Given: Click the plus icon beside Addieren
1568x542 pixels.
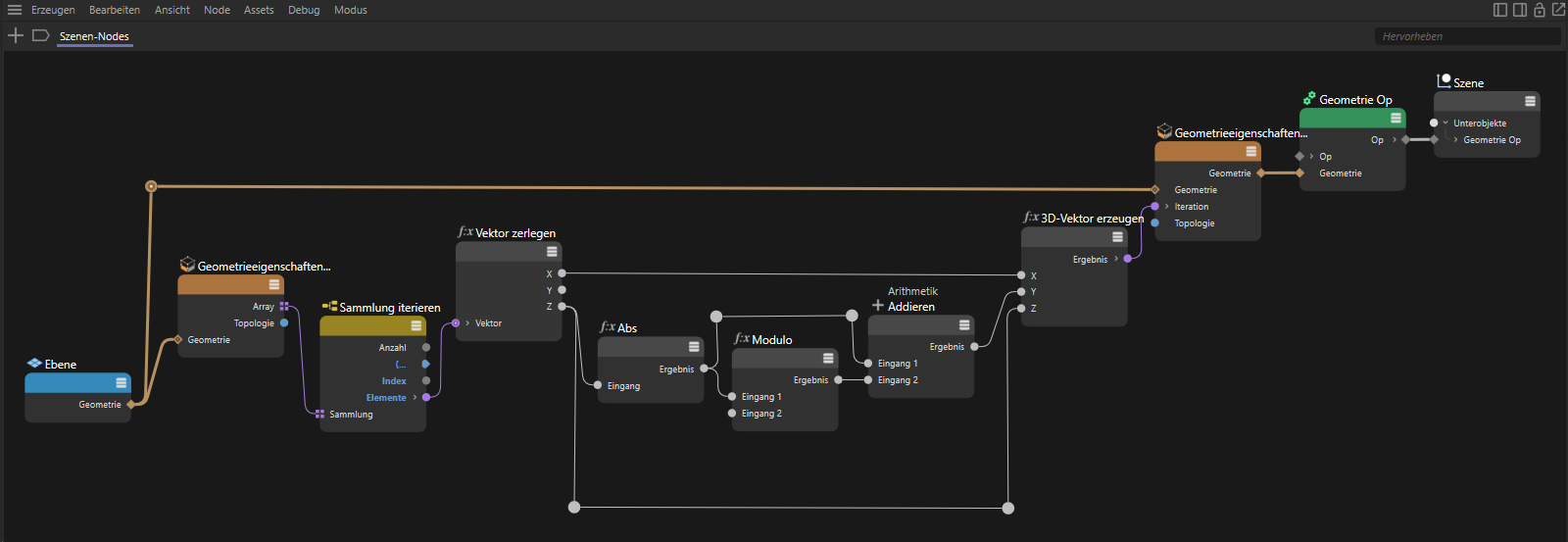Looking at the screenshot, I should pyautogui.click(x=878, y=306).
